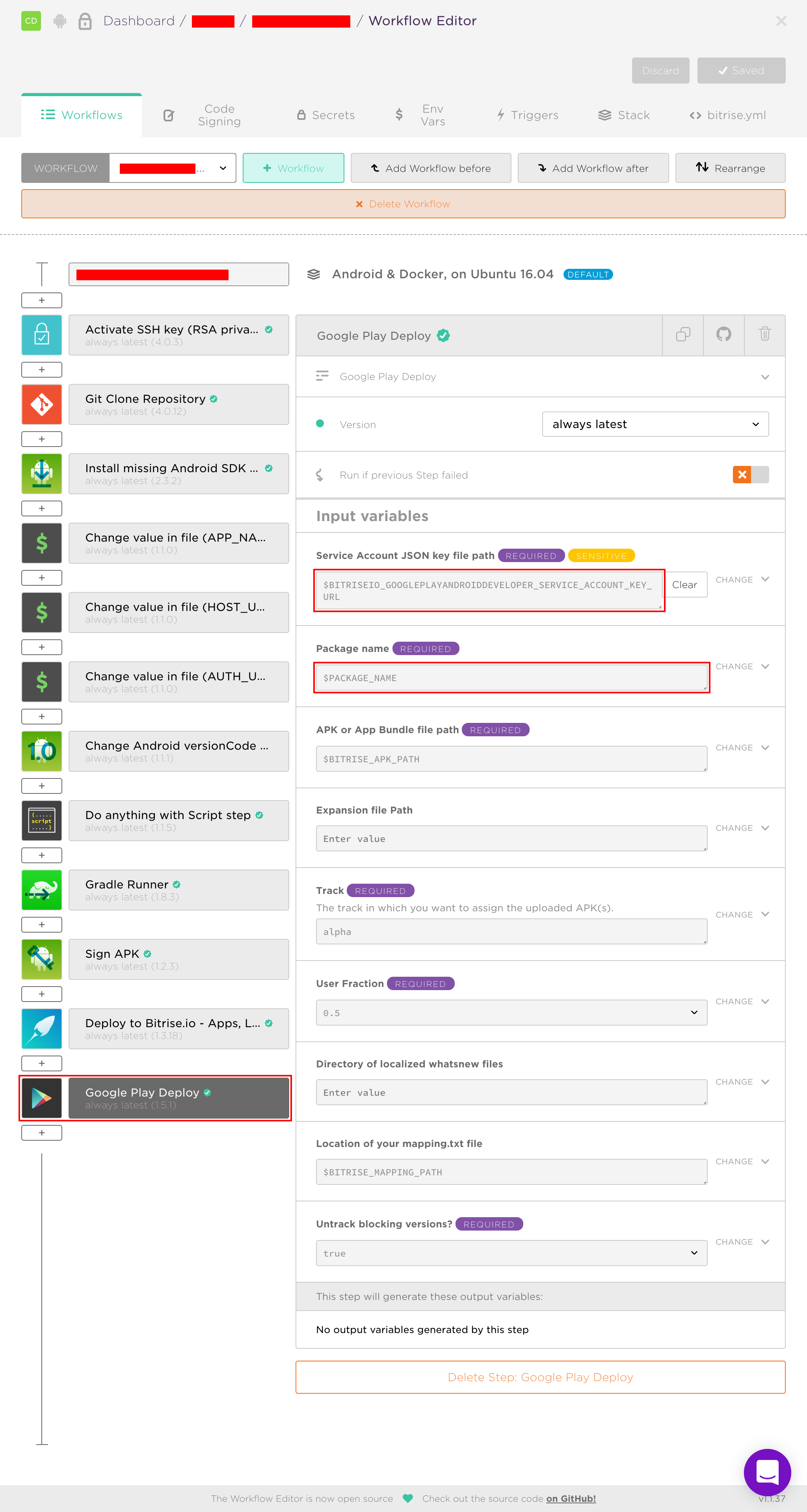Click the Expansion file Path input field
The height and width of the screenshot is (1512, 807).
(511, 838)
